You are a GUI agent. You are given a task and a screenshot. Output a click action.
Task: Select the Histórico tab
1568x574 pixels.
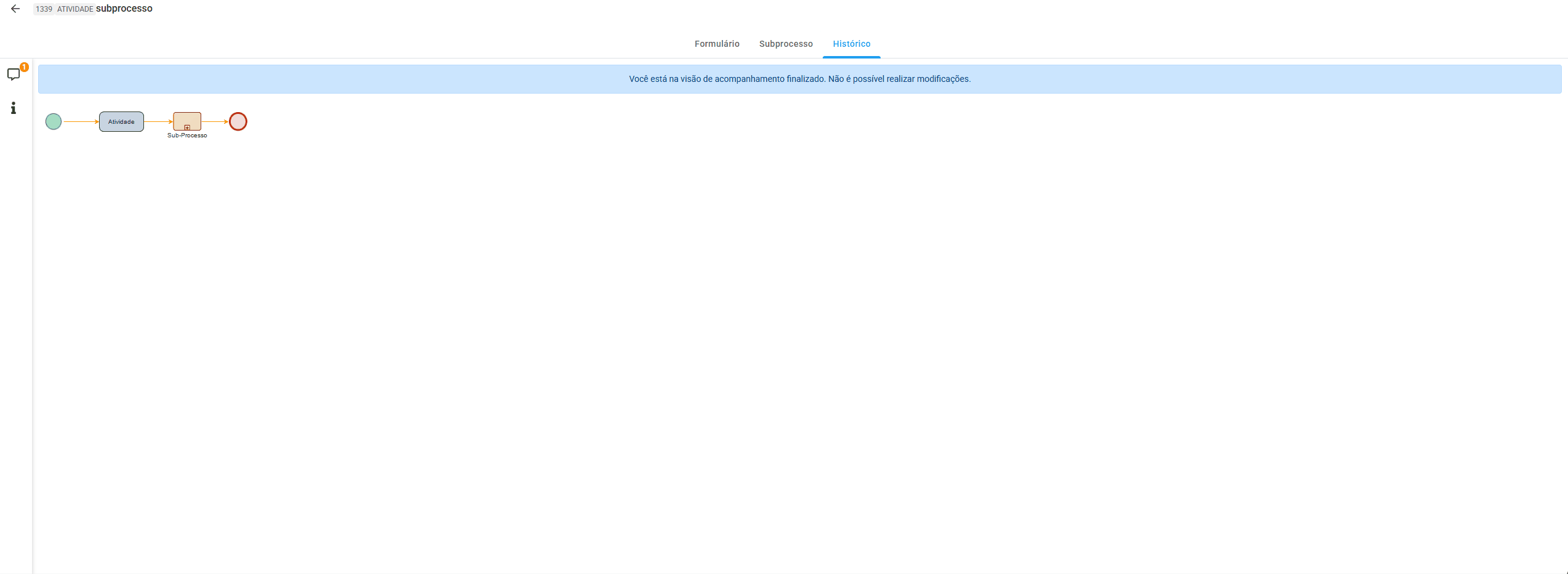(x=852, y=44)
